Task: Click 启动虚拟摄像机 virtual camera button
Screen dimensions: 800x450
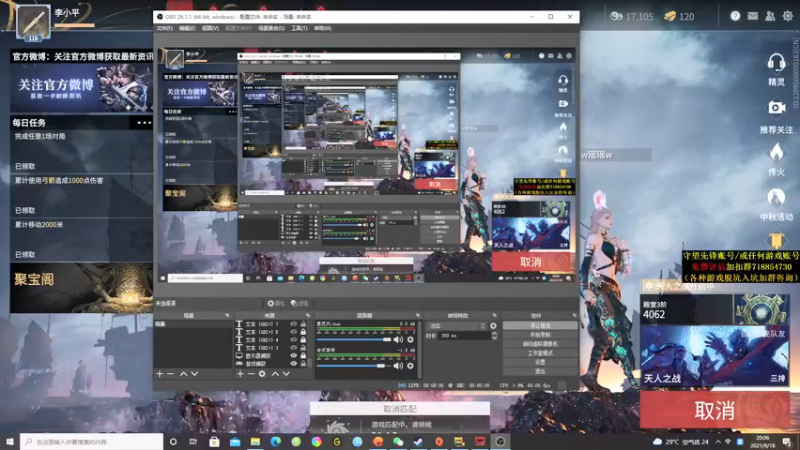Action: (x=540, y=344)
